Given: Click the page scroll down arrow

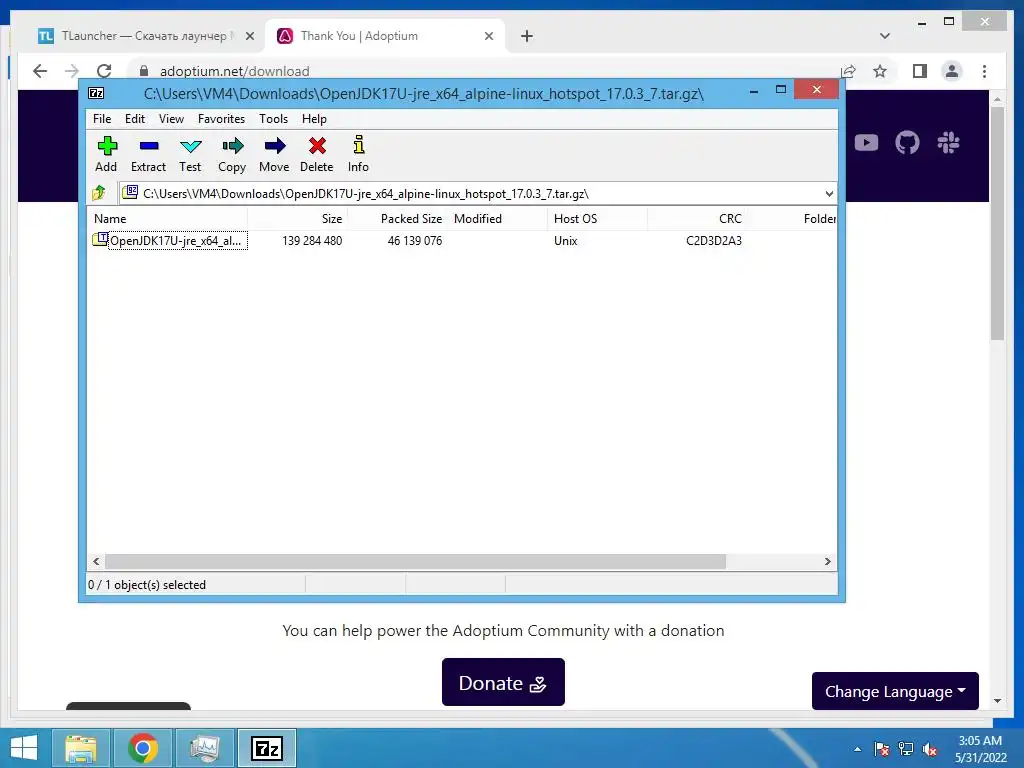Looking at the screenshot, I should 997,701.
